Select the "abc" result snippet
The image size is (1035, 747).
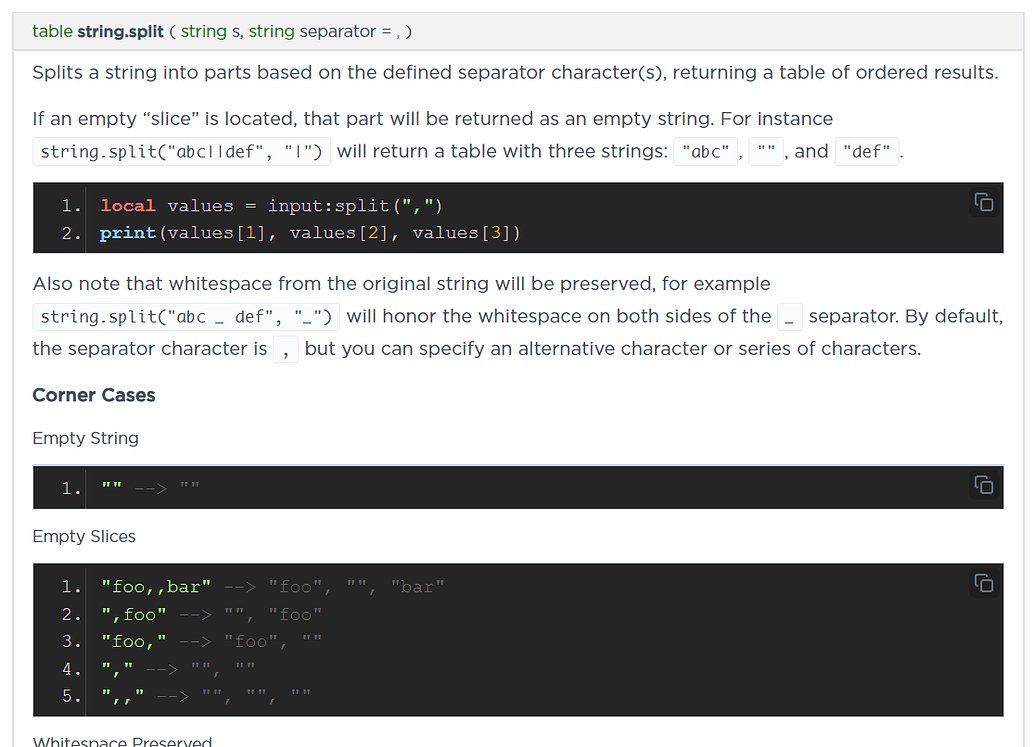705,151
